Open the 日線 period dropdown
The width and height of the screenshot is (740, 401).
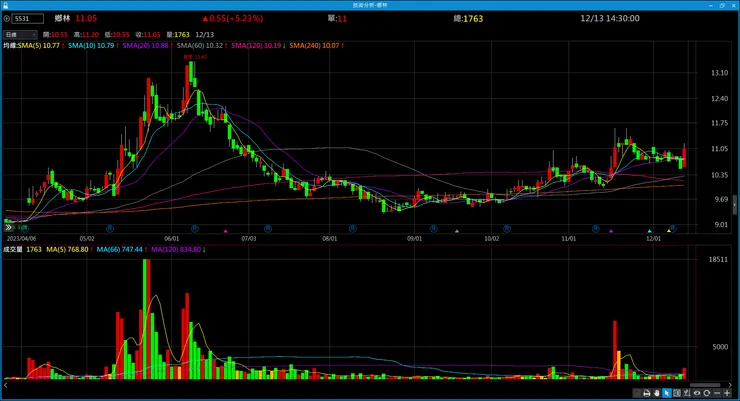20,35
